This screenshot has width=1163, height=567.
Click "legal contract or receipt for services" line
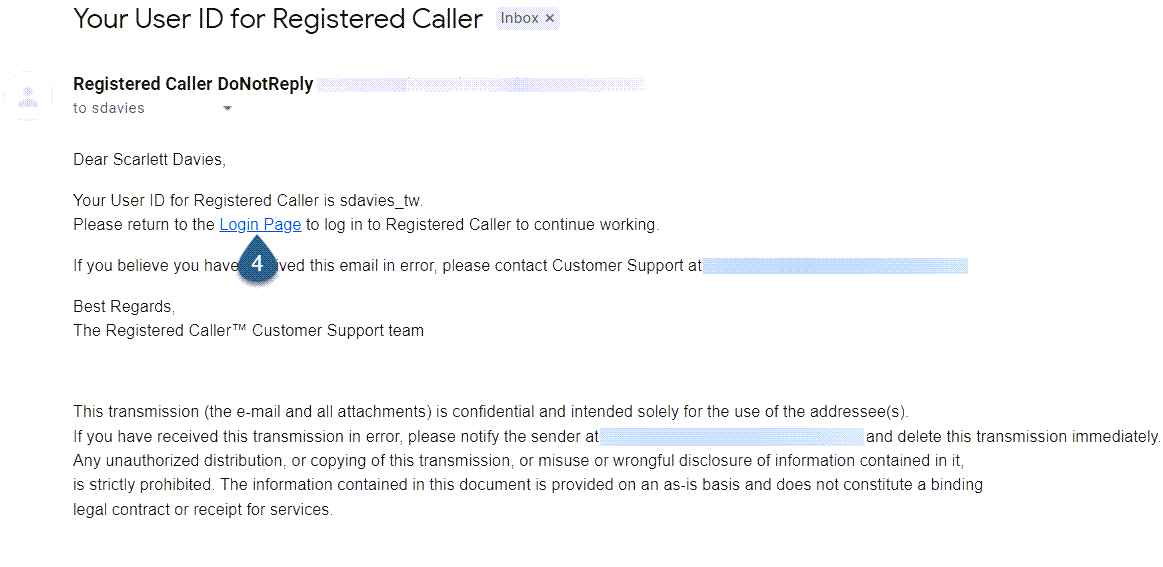(x=203, y=509)
